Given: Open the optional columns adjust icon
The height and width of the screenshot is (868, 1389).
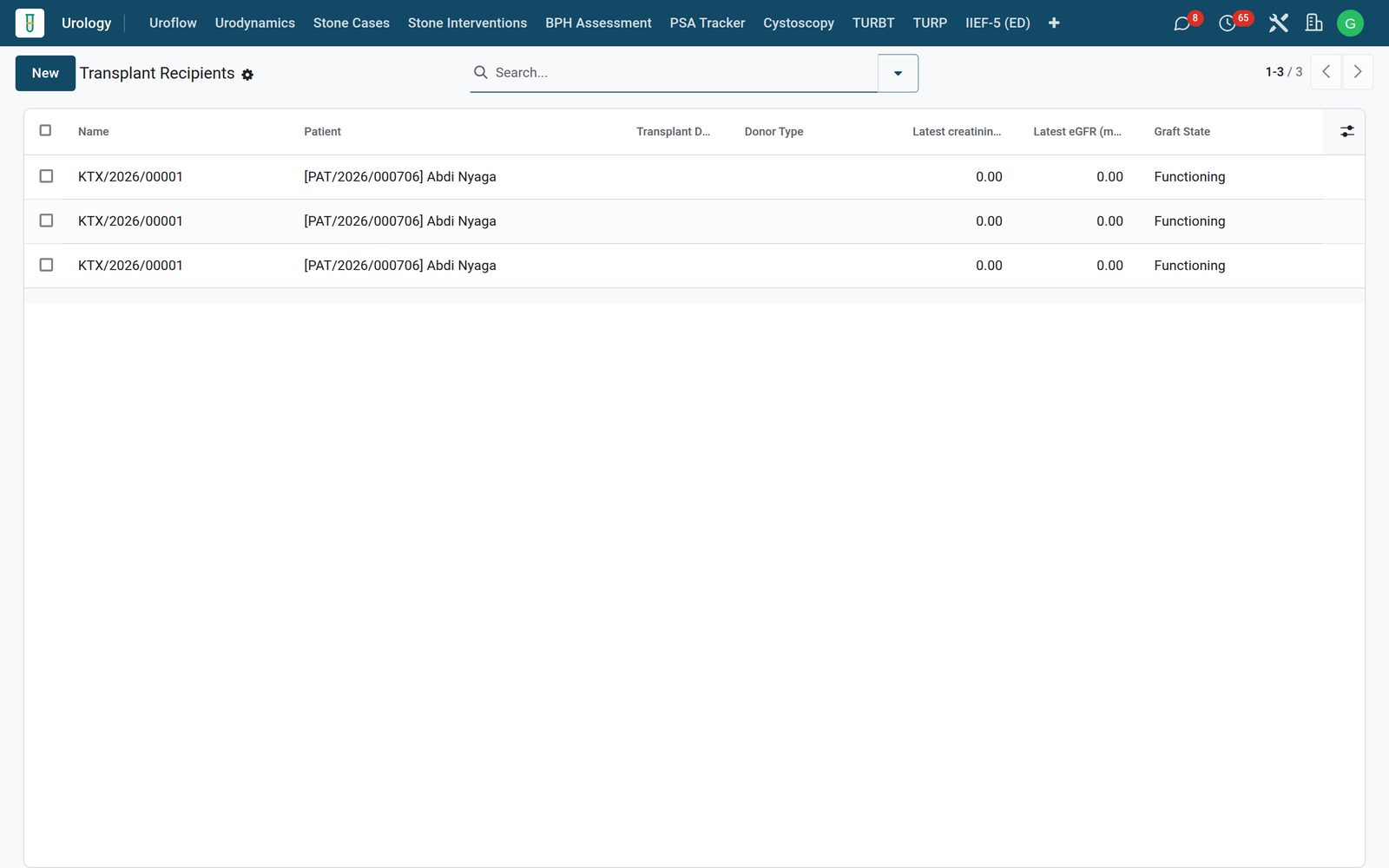Looking at the screenshot, I should click(x=1346, y=131).
